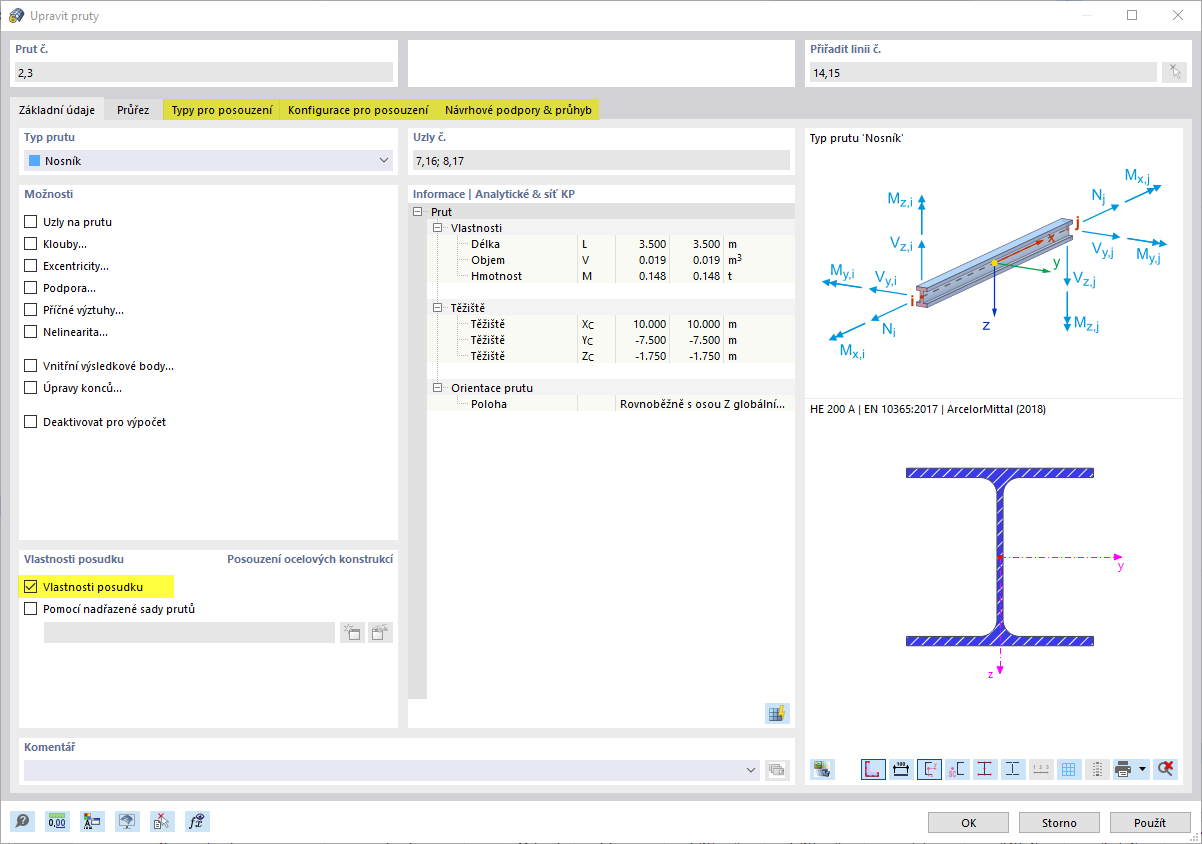
Task: Click the magnifier with red X icon
Action: 1164,769
